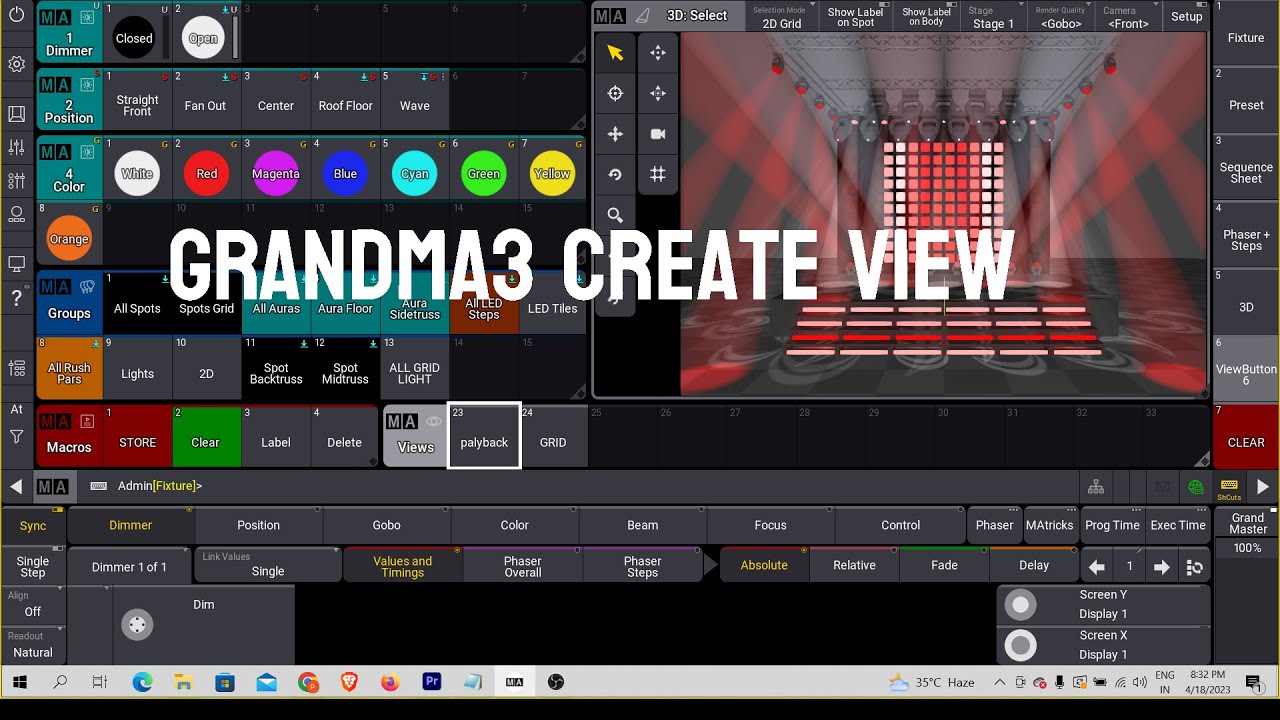Open Link Values dropdown showing Single

tap(268, 565)
